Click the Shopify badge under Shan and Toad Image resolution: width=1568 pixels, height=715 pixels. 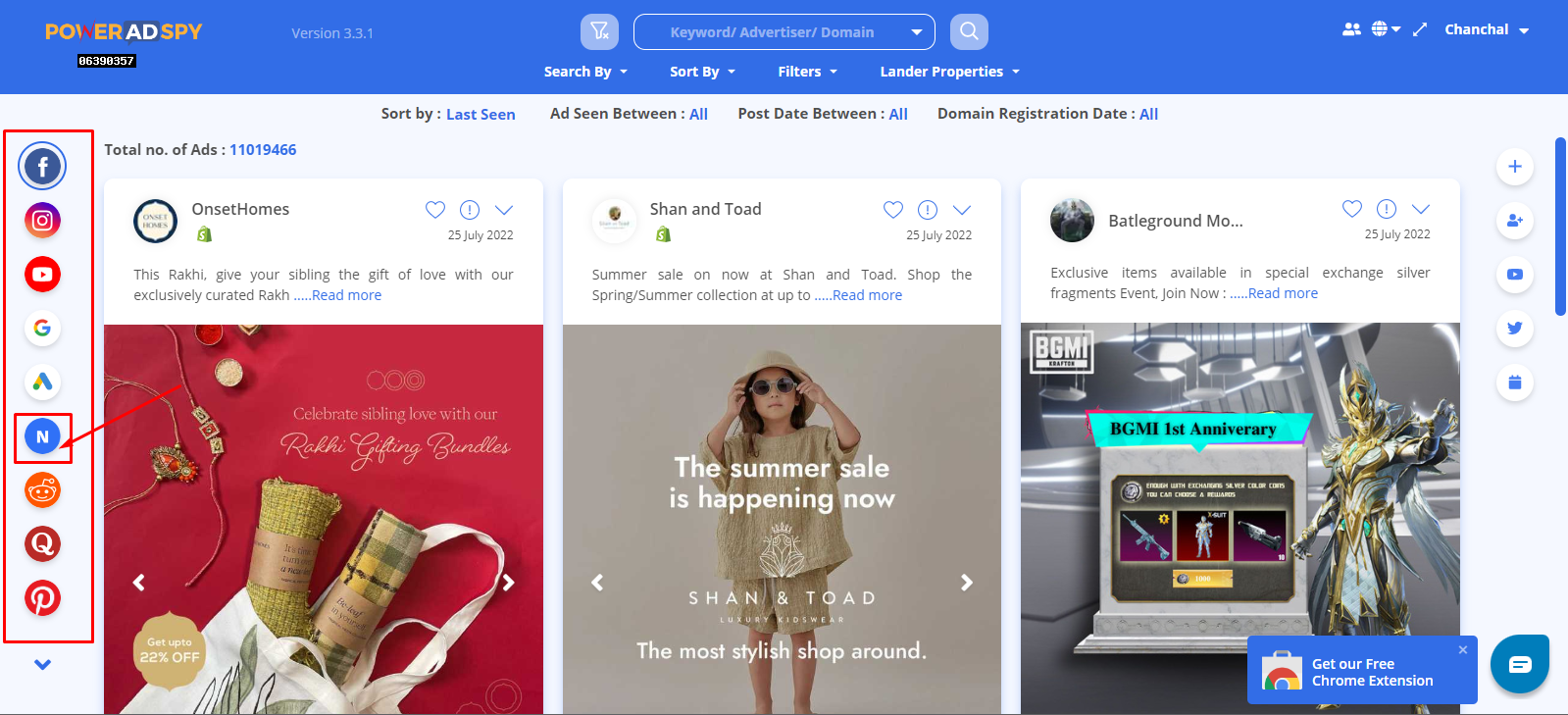pos(663,234)
